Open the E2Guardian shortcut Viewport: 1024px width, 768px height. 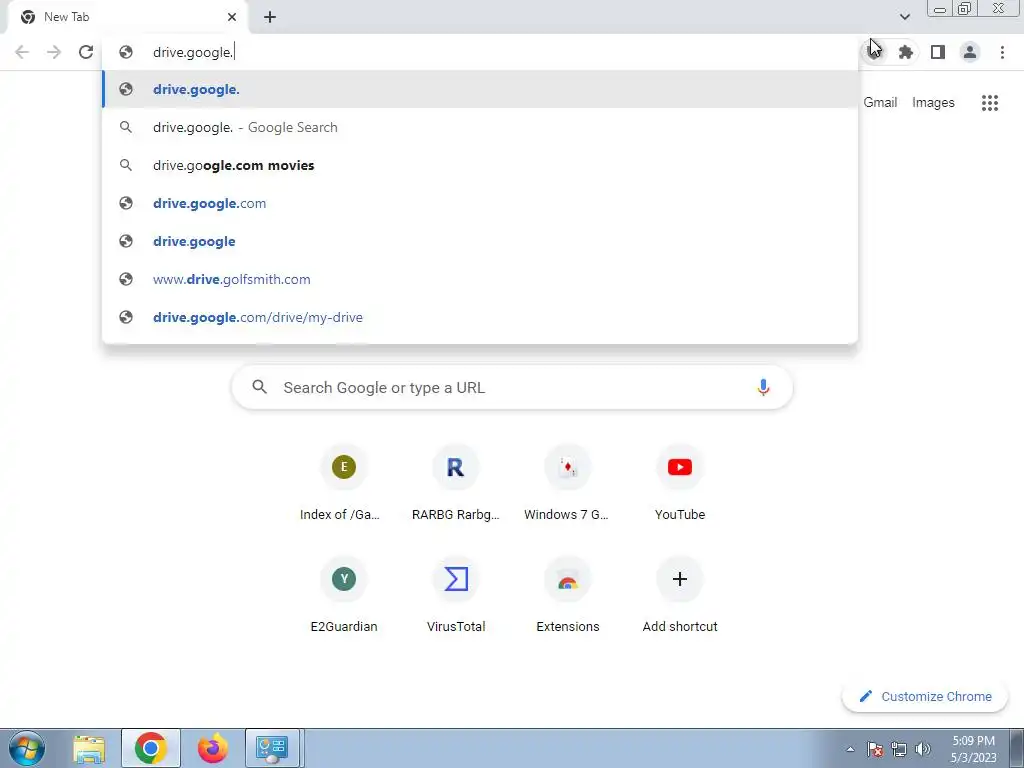(x=344, y=596)
